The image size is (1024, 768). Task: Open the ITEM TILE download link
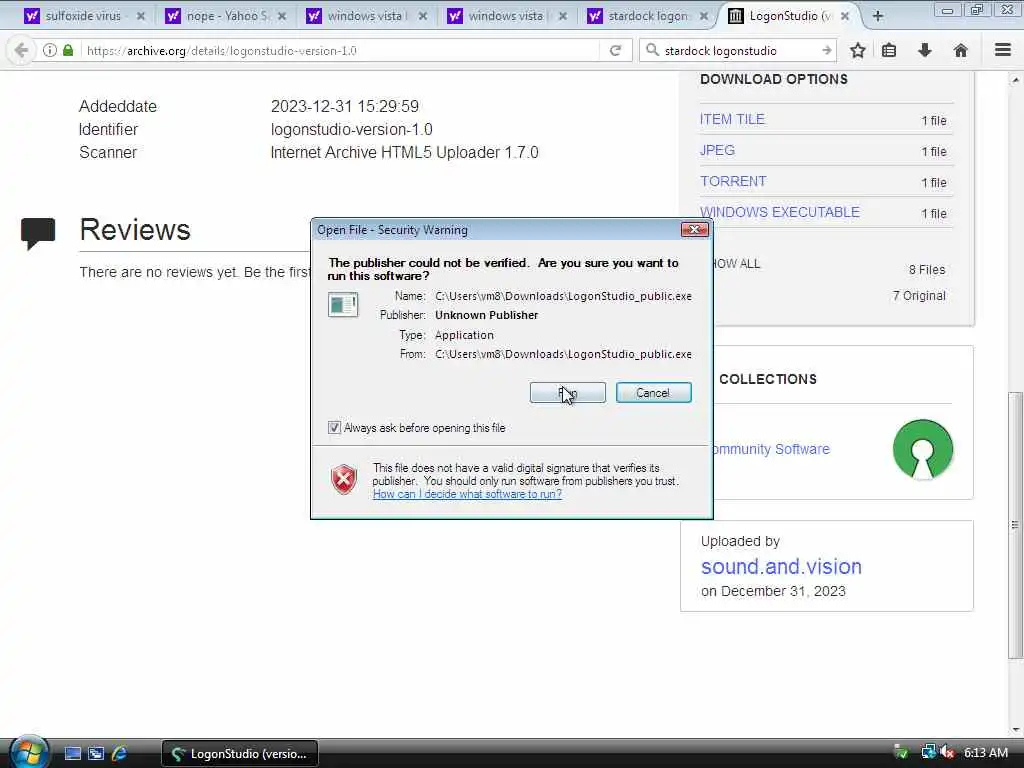[x=732, y=119]
